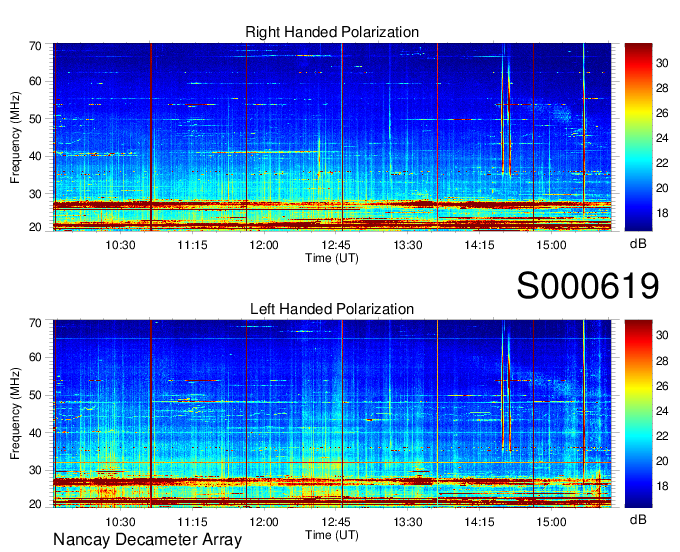The width and height of the screenshot is (680, 552).
Task: Click Time (UT) label under the Left Handed plot
Action: point(332,535)
